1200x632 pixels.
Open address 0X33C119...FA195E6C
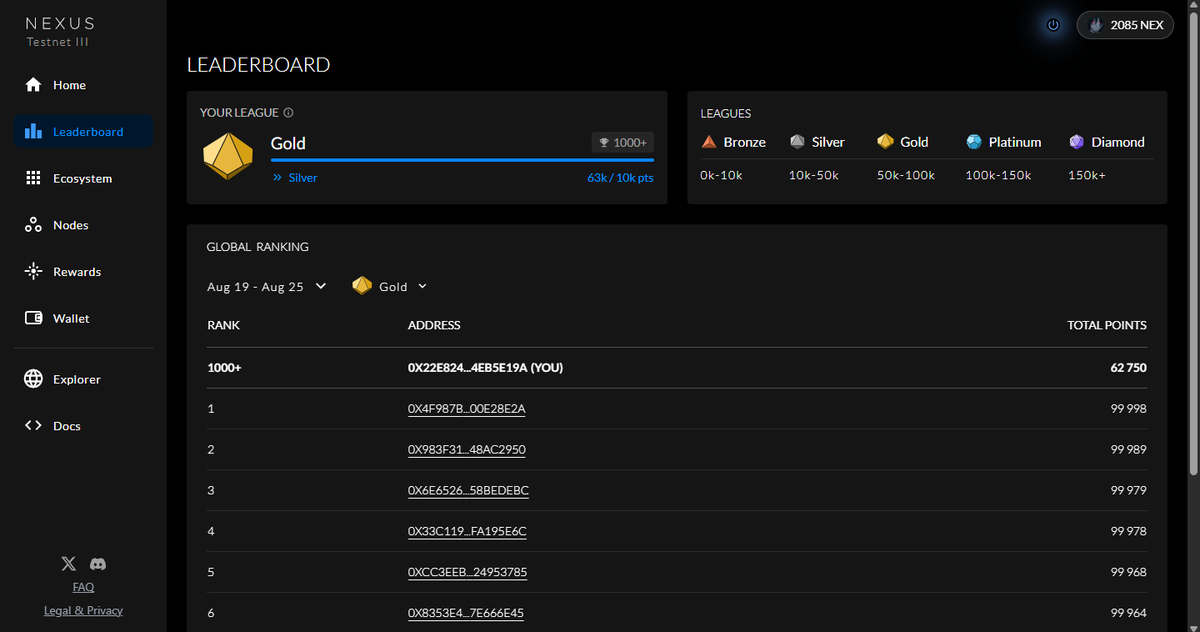coord(467,531)
